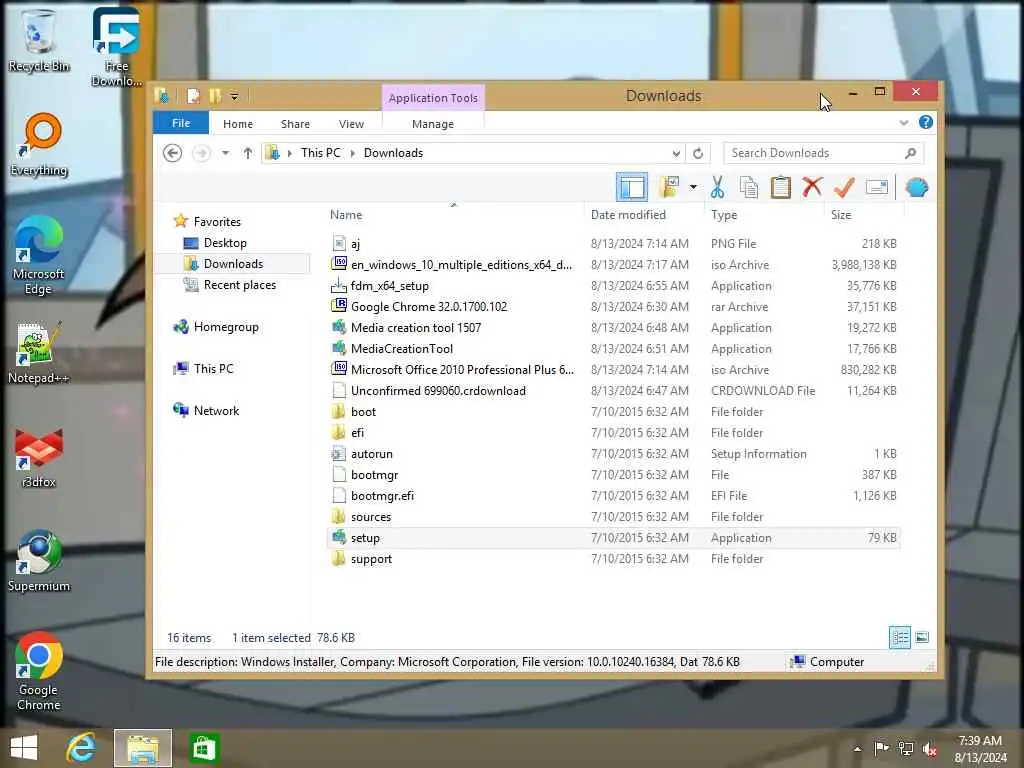Open the Everything desktop shortcut
This screenshot has height=768, width=1024.
coord(39,145)
